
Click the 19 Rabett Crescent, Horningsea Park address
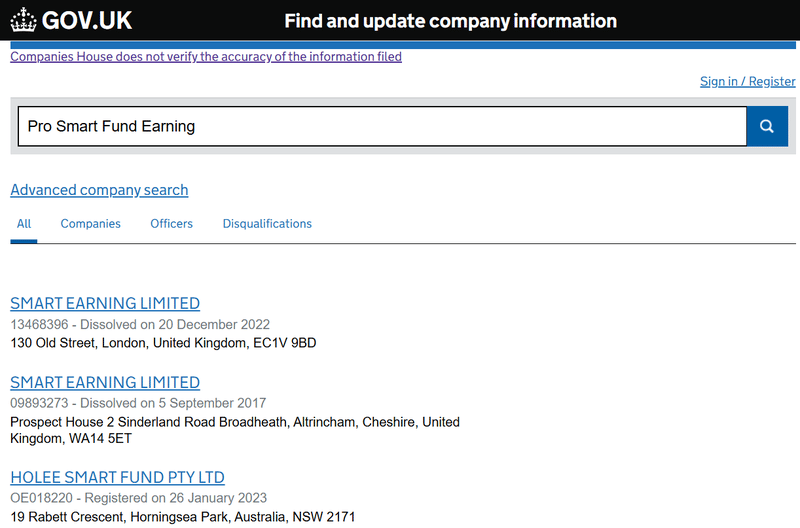[x=183, y=517]
